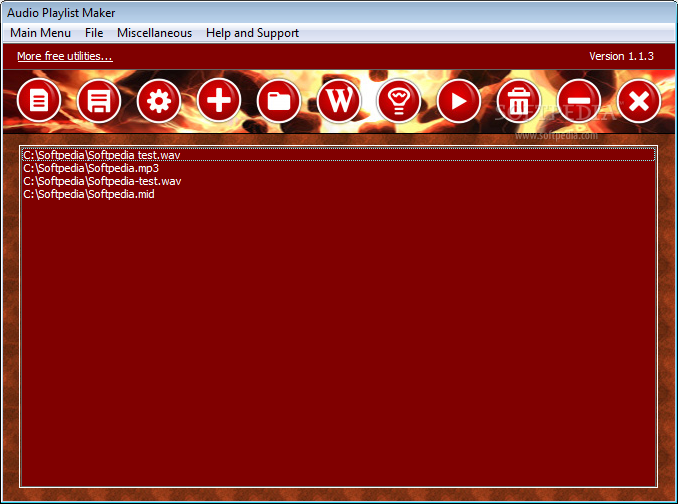Follow the More free utilities link
The height and width of the screenshot is (504, 678).
[x=65, y=56]
